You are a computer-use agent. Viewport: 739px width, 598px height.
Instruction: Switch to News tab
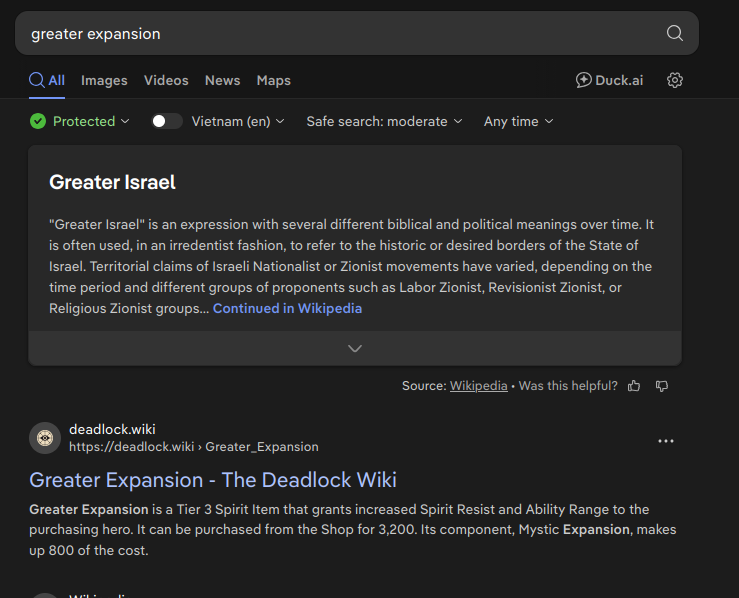tap(222, 81)
